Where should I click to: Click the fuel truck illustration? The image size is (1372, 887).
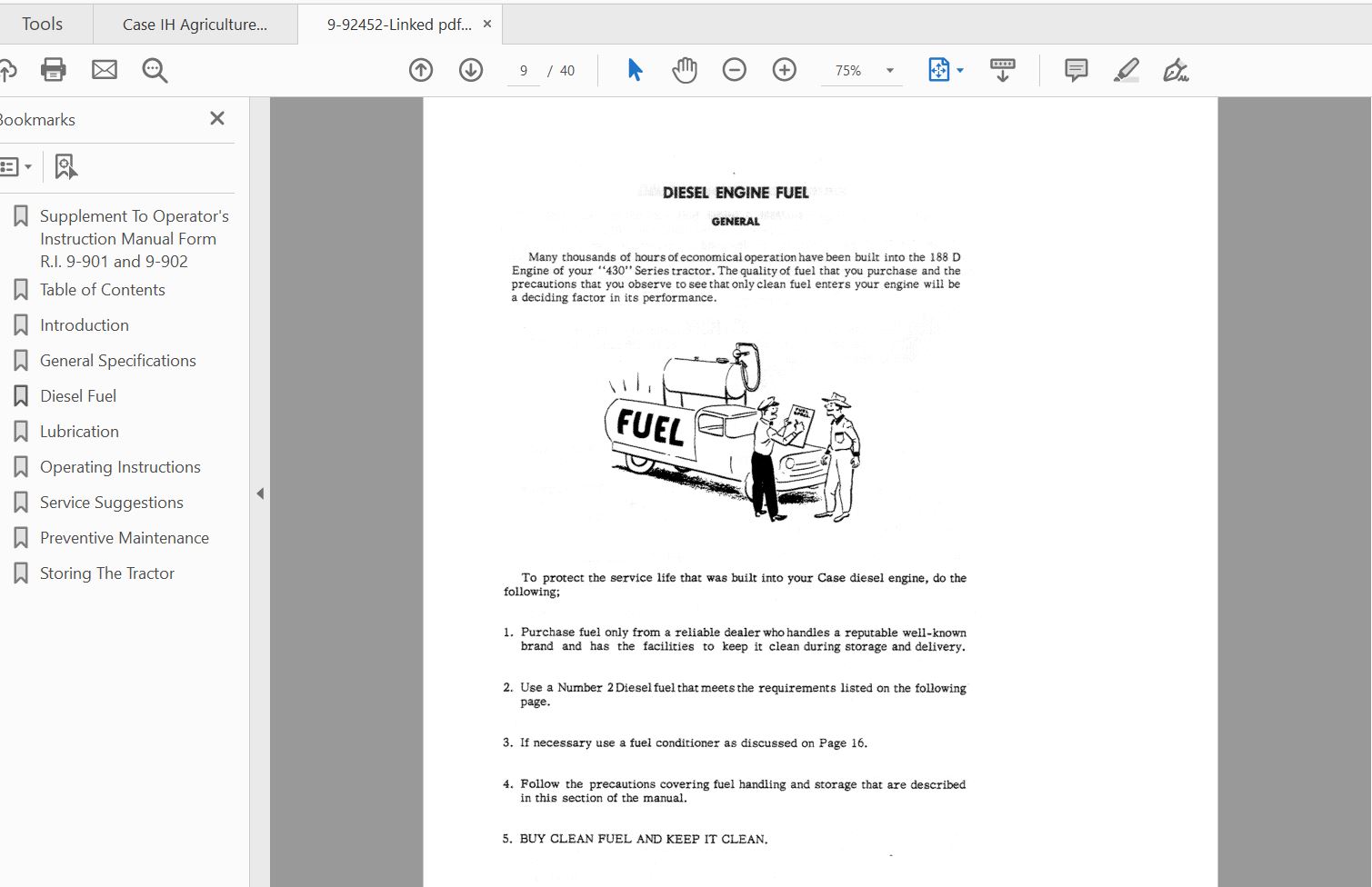732,433
